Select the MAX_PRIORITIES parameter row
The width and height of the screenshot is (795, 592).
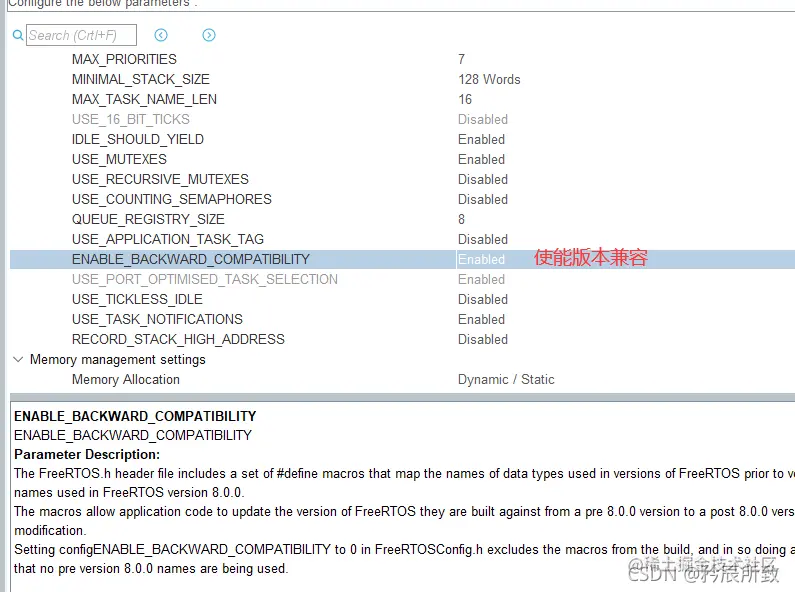pos(124,59)
